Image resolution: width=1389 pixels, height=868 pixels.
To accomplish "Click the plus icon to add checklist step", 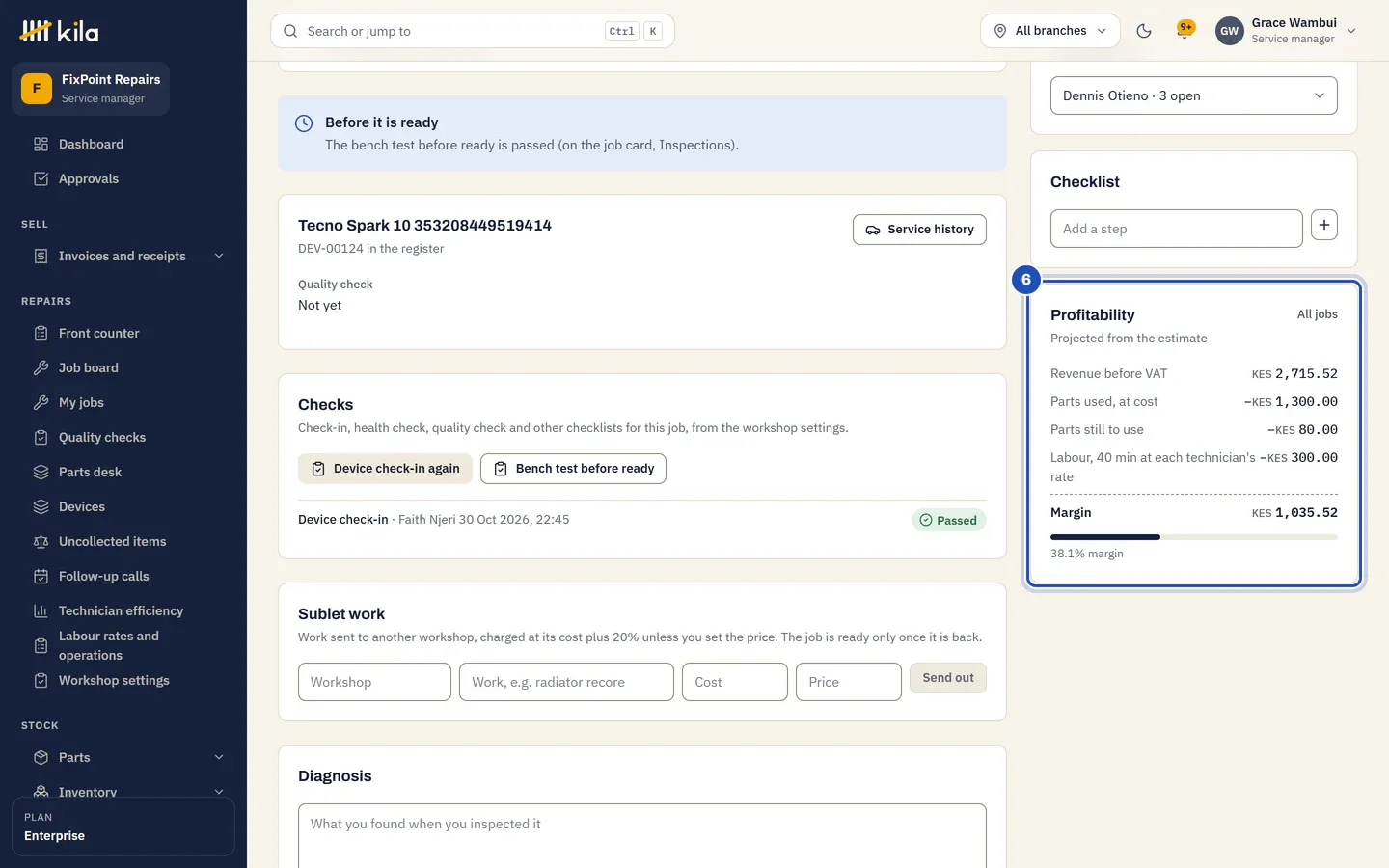I will coord(1324,226).
